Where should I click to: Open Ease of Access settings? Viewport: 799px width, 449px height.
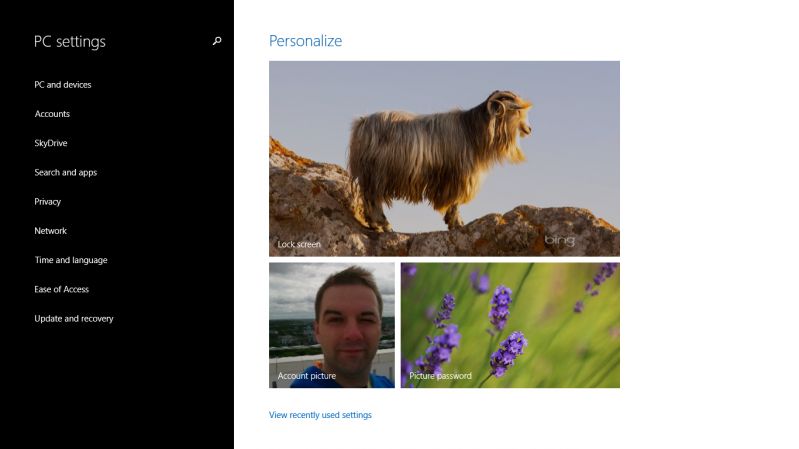(x=61, y=290)
